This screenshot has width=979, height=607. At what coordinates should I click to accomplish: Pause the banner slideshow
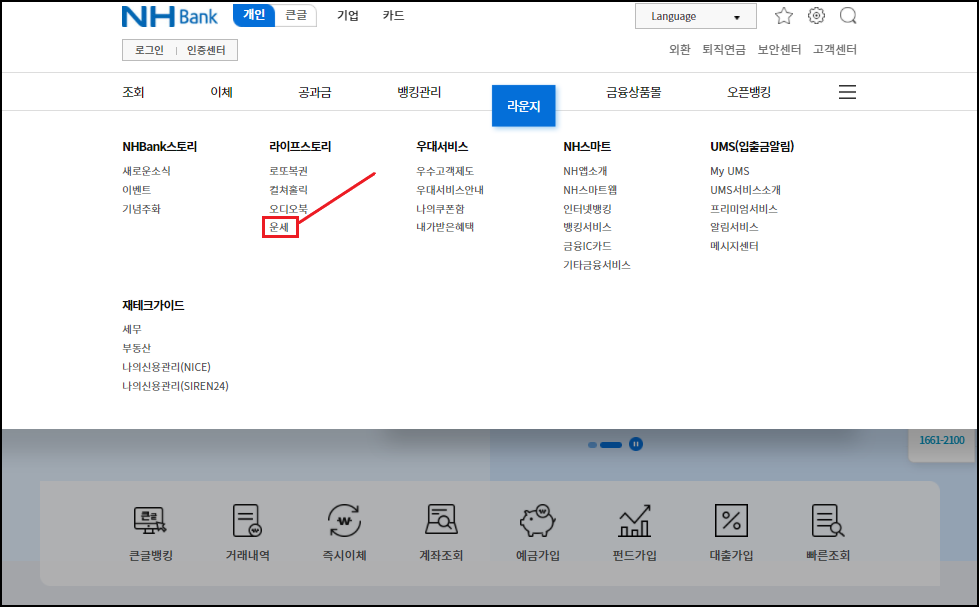tap(636, 444)
